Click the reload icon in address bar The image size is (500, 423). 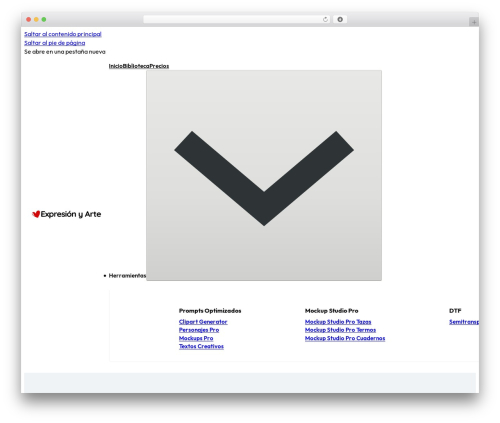pyautogui.click(x=325, y=20)
